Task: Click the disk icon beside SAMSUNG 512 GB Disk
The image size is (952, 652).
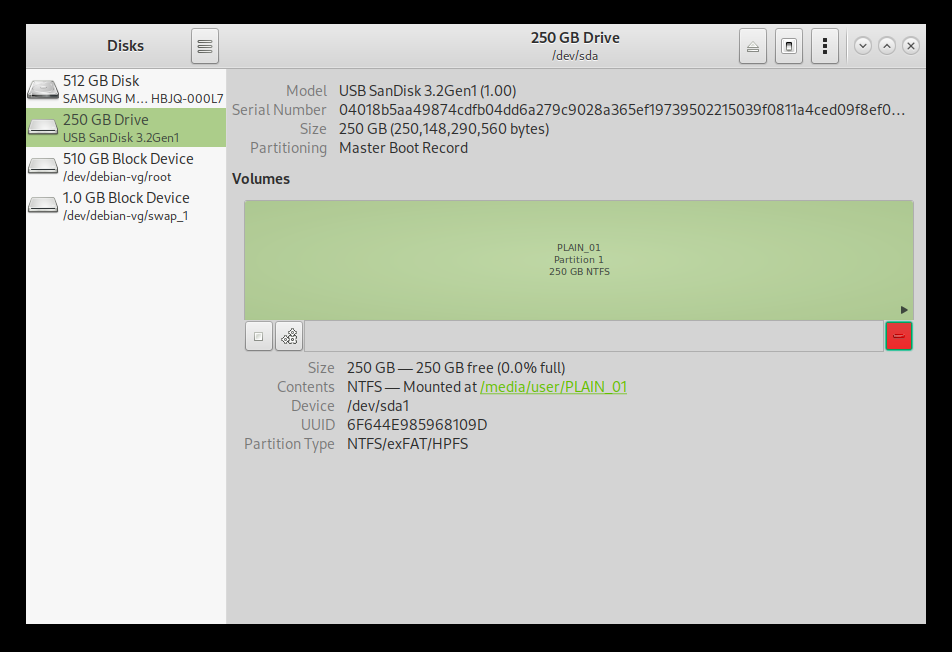Action: click(x=43, y=88)
